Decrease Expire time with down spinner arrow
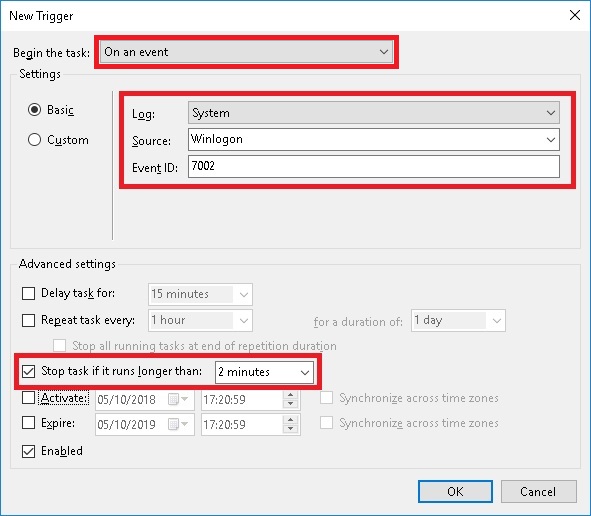Image resolution: width=591 pixels, height=516 pixels. (290, 429)
